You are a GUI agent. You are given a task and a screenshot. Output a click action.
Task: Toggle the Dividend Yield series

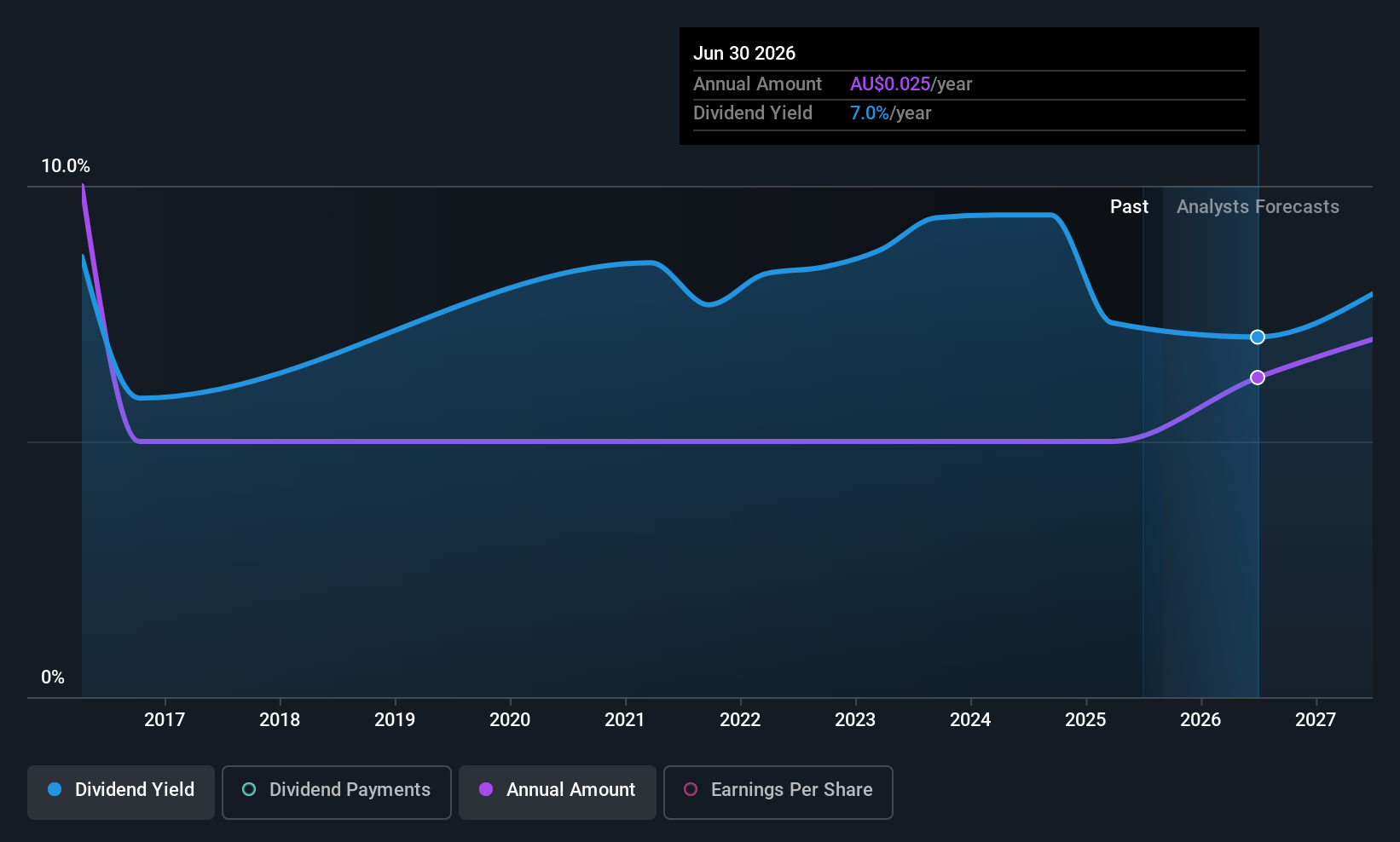pyautogui.click(x=121, y=792)
